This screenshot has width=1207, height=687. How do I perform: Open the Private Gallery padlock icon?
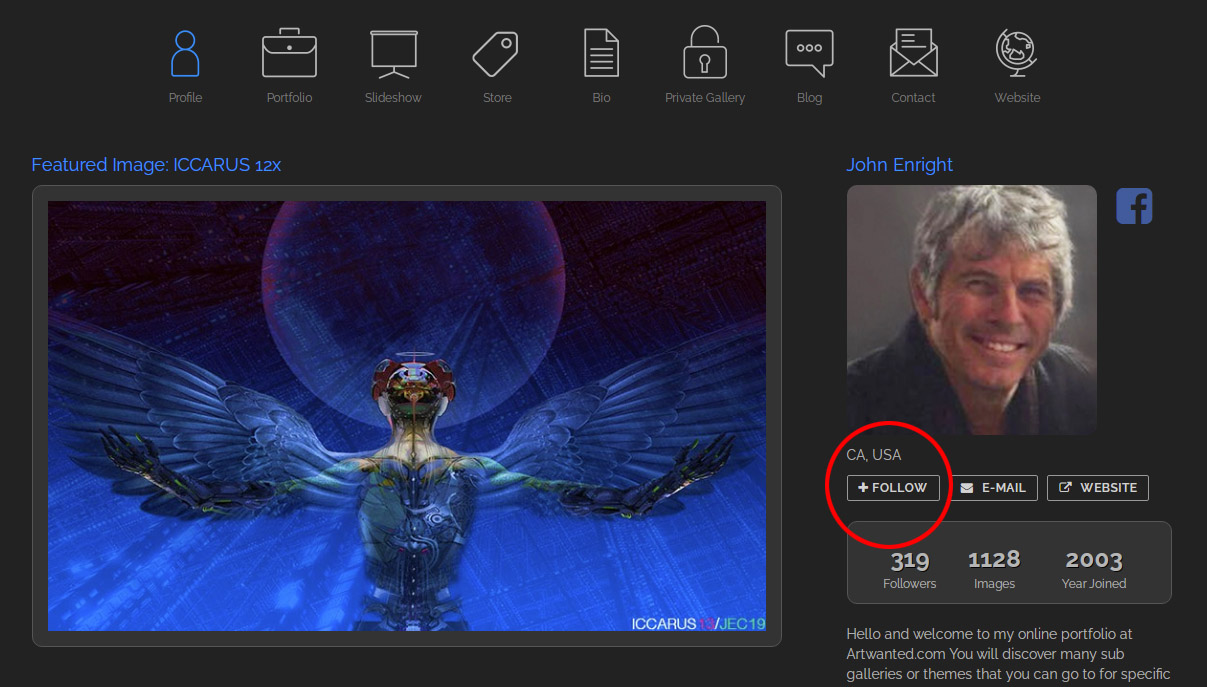tap(705, 54)
